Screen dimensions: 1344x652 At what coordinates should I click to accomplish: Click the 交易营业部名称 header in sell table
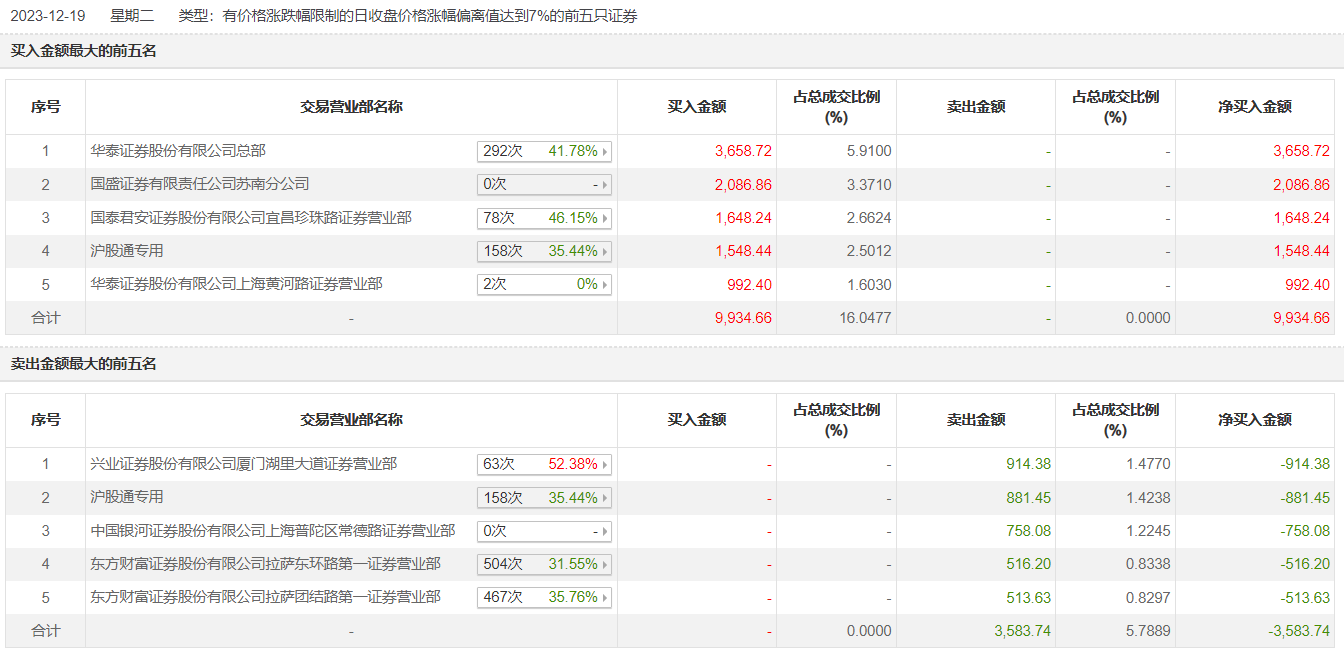point(351,420)
